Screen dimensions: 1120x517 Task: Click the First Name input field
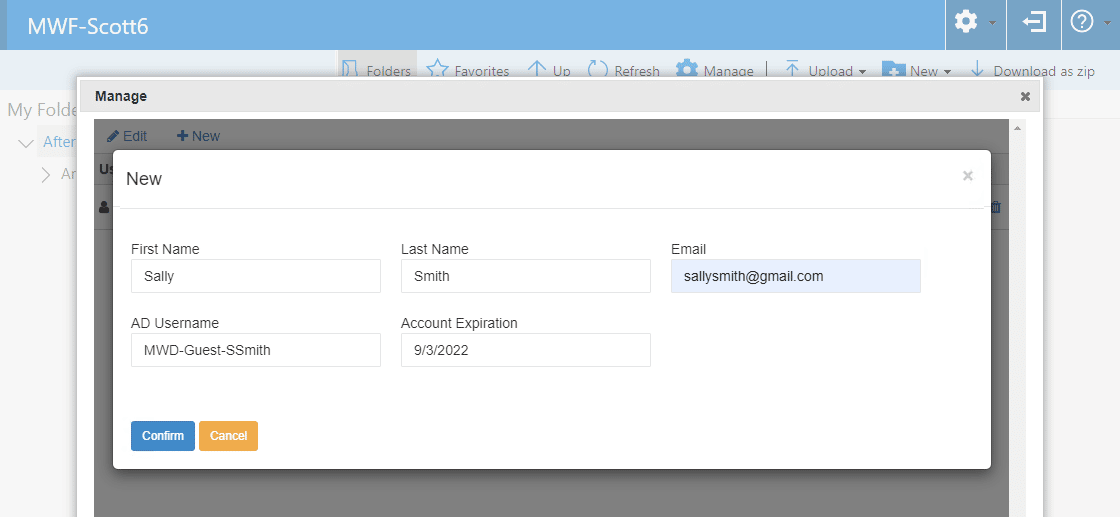(x=255, y=276)
